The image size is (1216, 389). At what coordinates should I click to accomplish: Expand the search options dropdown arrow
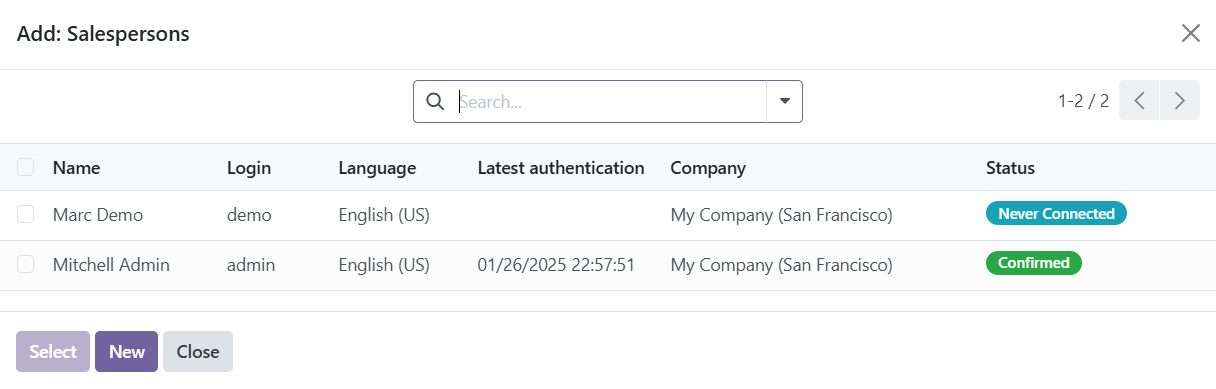pyautogui.click(x=785, y=101)
